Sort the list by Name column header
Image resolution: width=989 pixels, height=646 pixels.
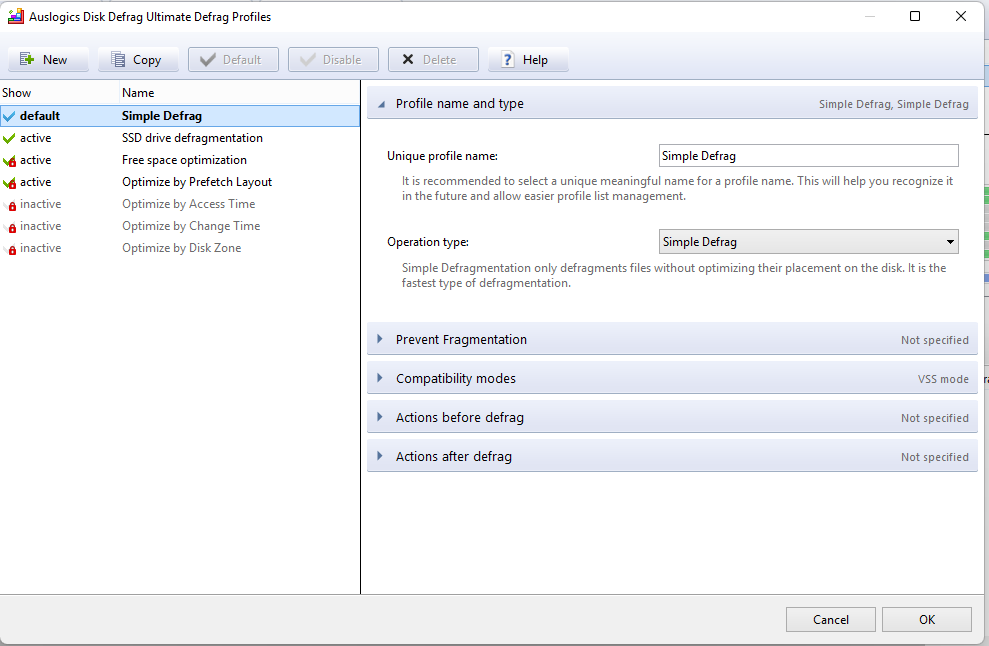tap(138, 93)
